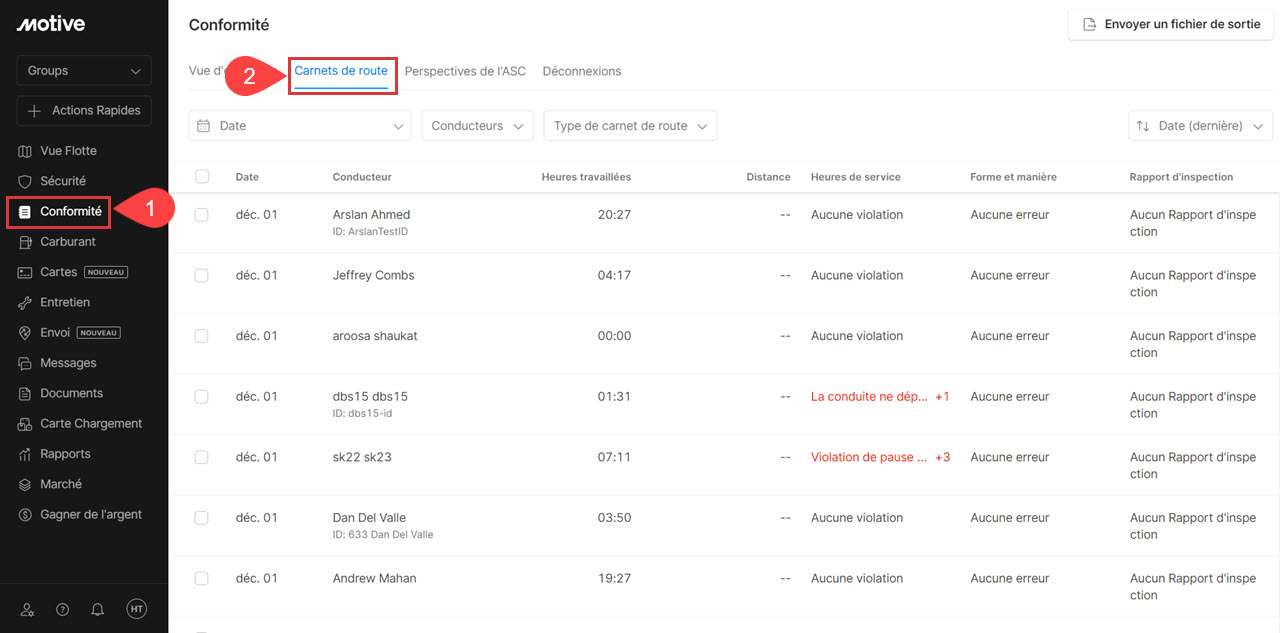This screenshot has width=1280, height=633.
Task: Click the Forme et manière header
Action: [1013, 177]
